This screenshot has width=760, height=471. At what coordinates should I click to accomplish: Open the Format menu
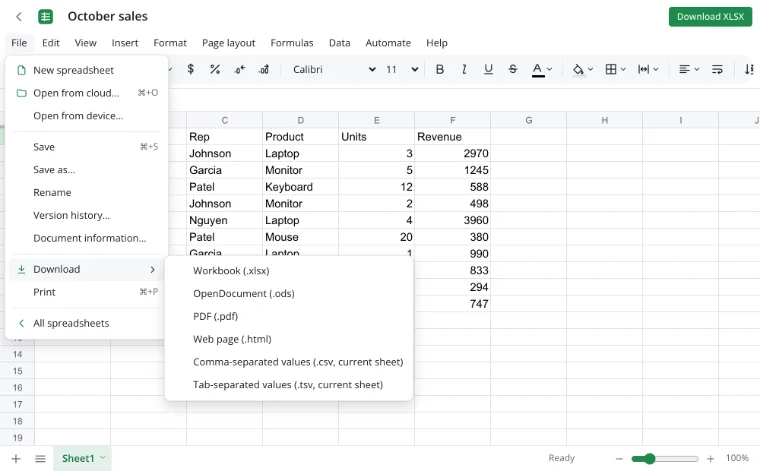[x=170, y=43]
